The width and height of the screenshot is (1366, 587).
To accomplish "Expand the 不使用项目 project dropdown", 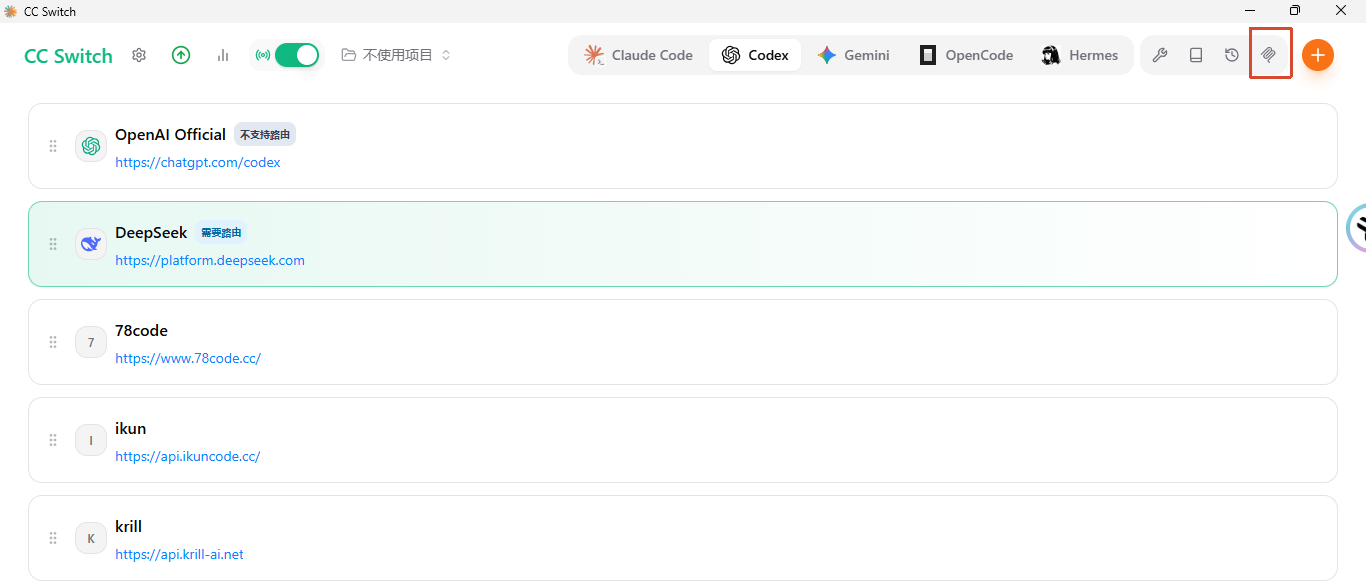I will pyautogui.click(x=397, y=55).
